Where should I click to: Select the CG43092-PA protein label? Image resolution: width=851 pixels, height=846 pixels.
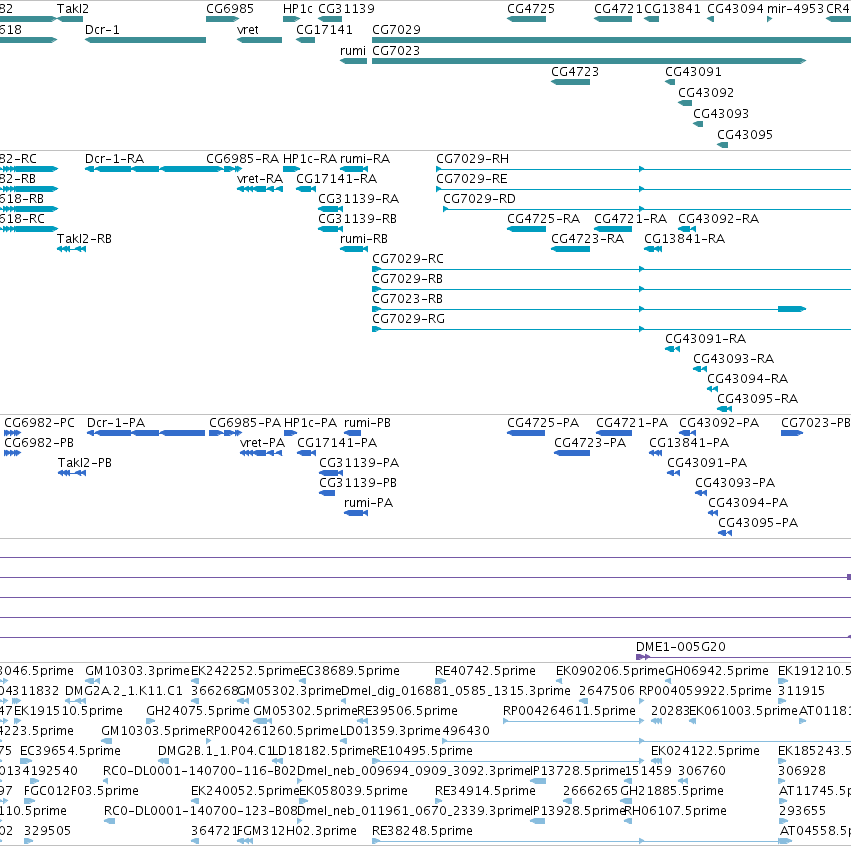[x=719, y=423]
